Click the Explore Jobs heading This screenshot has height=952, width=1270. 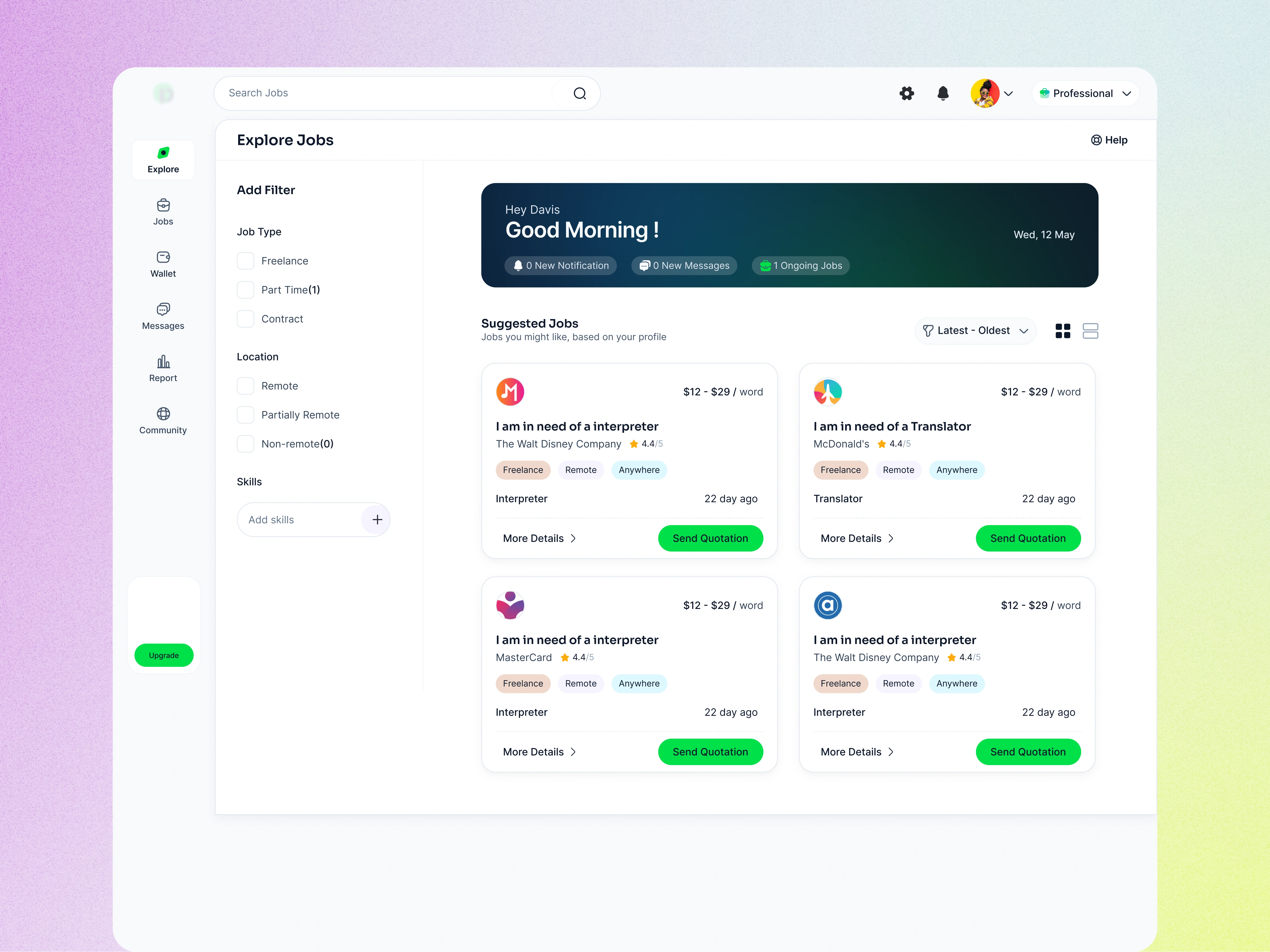[x=285, y=140]
